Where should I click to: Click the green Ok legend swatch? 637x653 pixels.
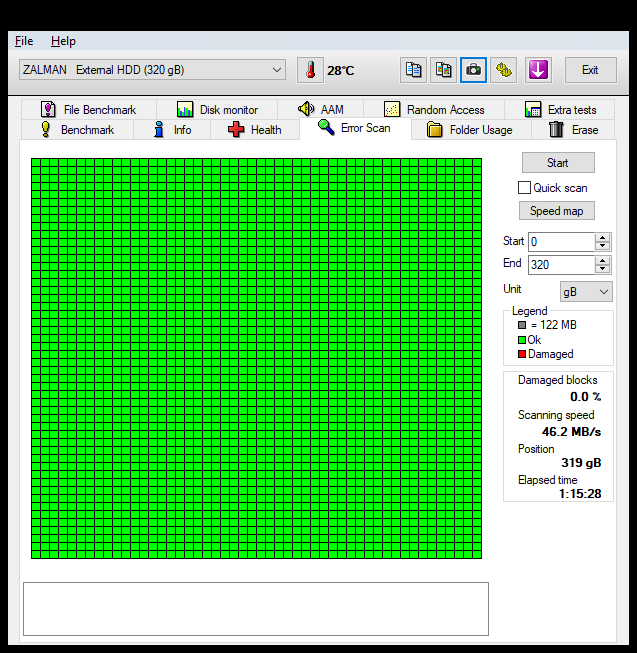(522, 340)
